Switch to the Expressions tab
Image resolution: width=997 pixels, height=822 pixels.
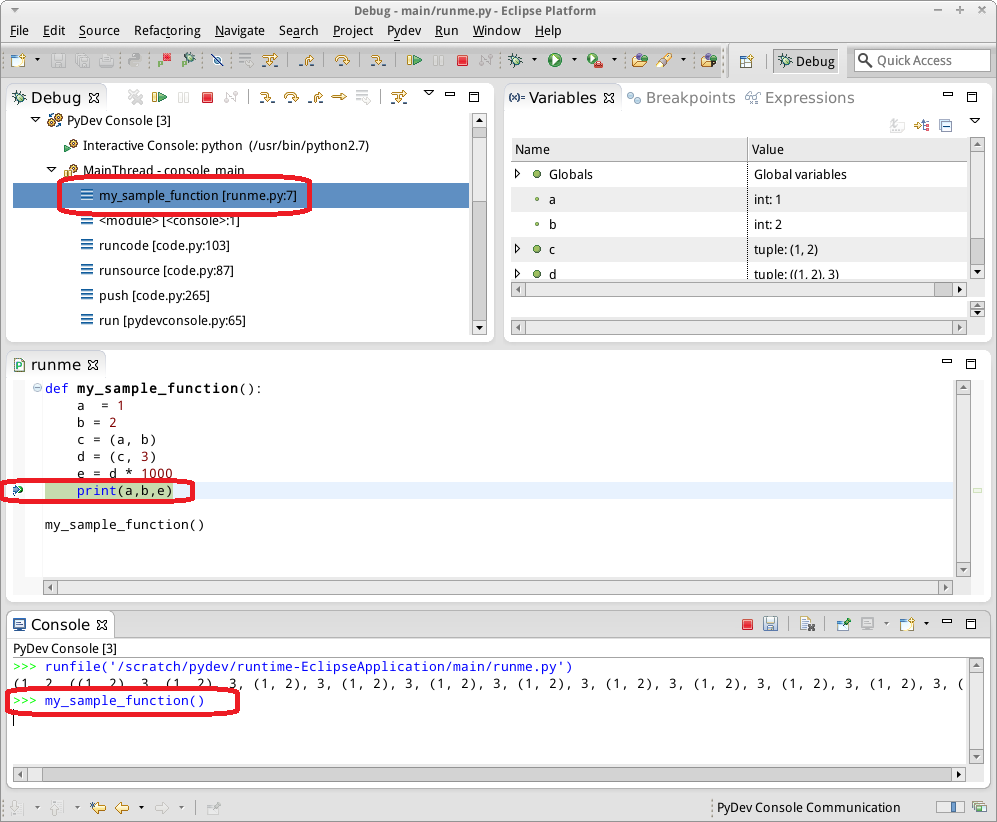point(800,98)
